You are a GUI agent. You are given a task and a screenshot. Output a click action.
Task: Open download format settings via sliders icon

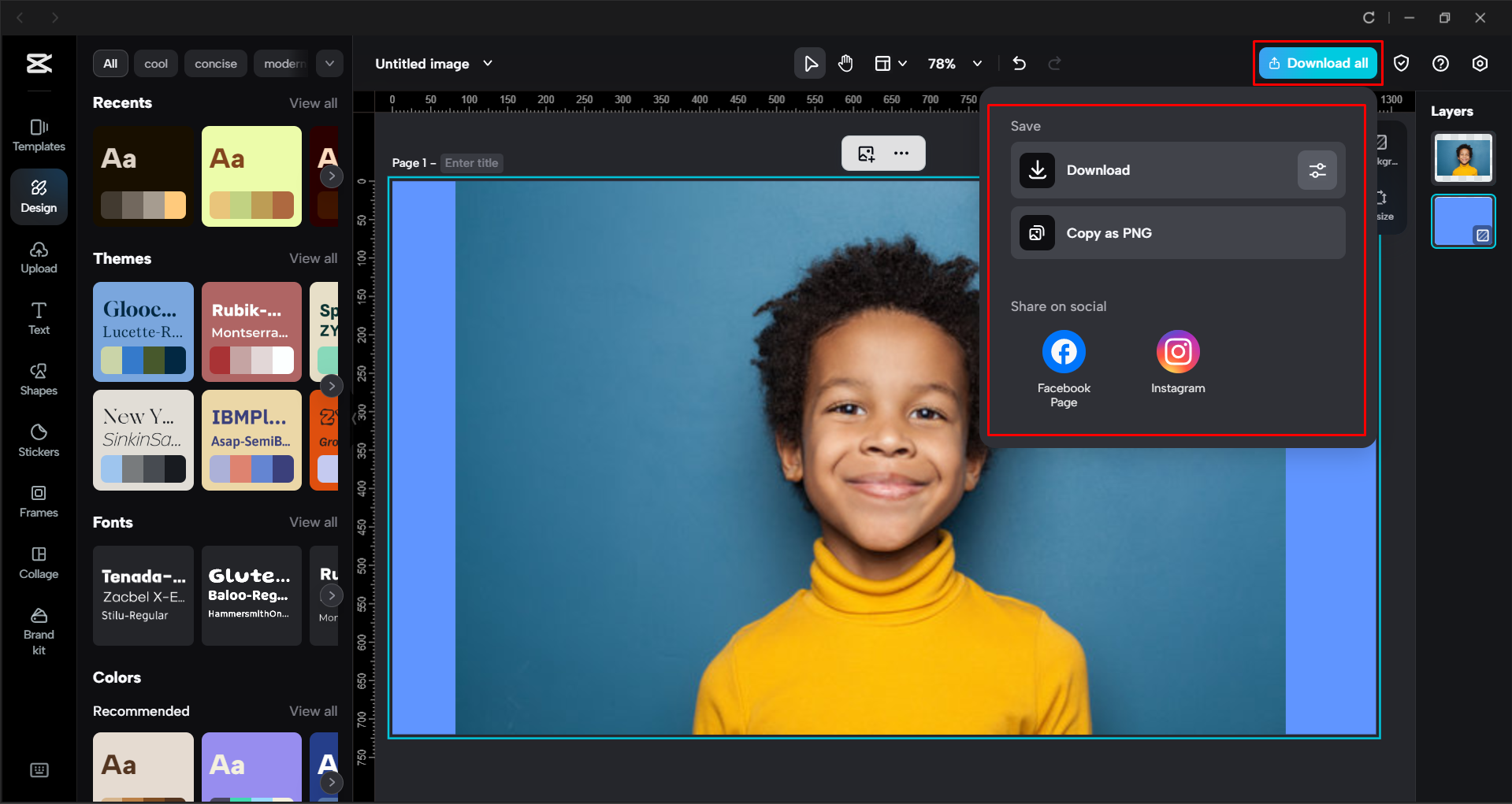1317,170
